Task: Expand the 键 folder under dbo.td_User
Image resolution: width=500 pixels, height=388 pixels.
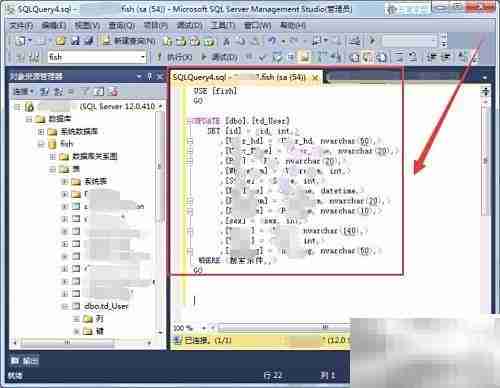Action: coord(77,331)
